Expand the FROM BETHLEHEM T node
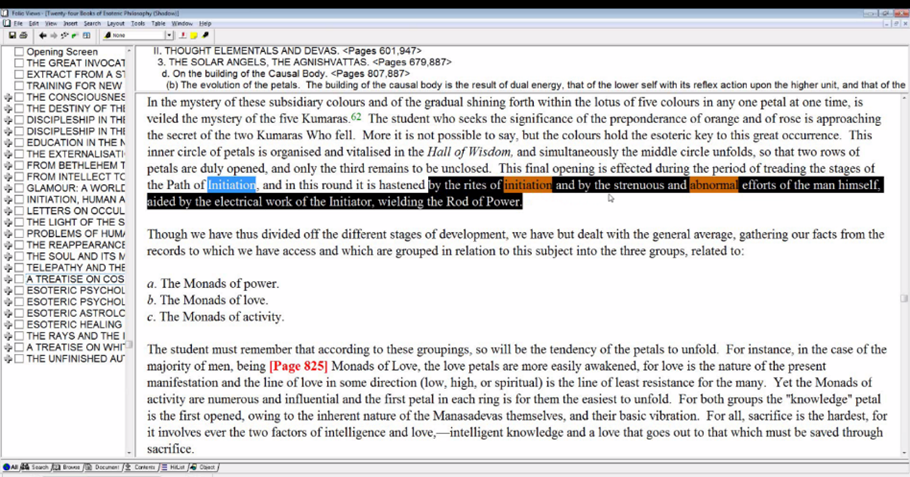 8,165
